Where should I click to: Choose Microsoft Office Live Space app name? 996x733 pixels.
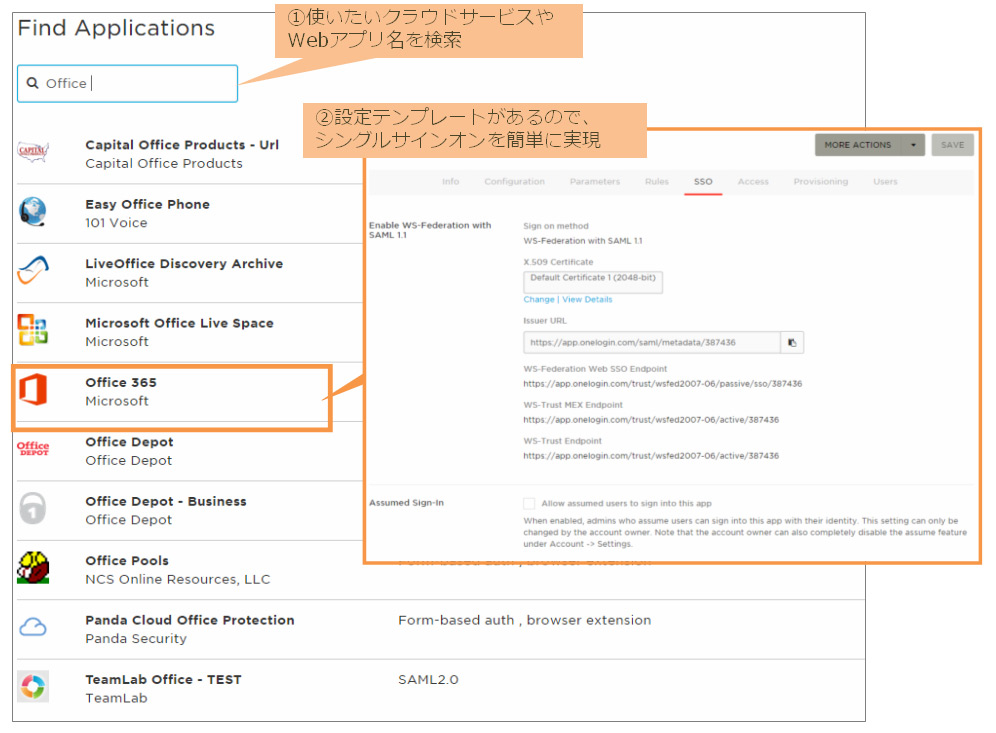[x=180, y=323]
